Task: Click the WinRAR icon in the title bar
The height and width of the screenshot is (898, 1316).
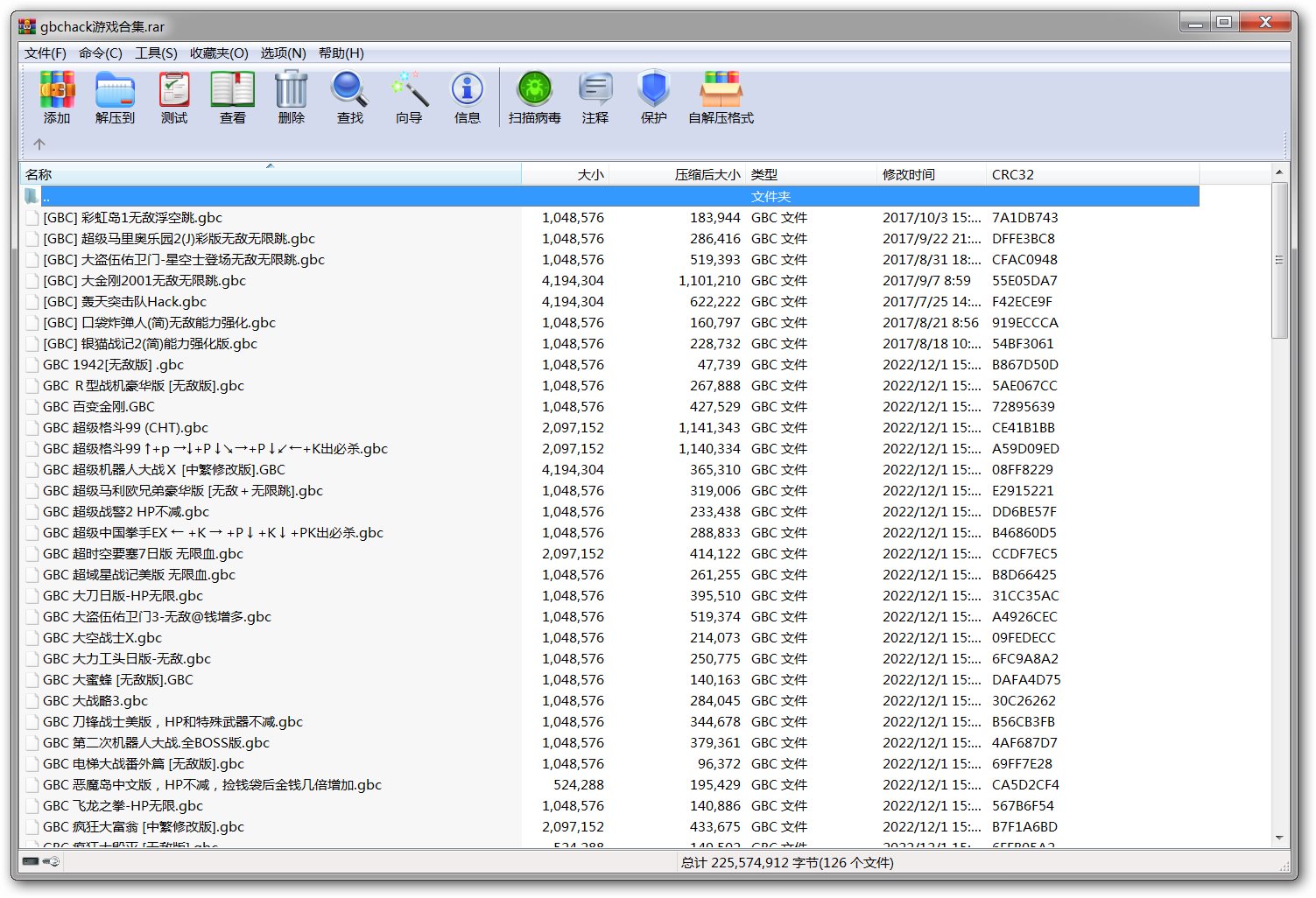Action: point(27,26)
